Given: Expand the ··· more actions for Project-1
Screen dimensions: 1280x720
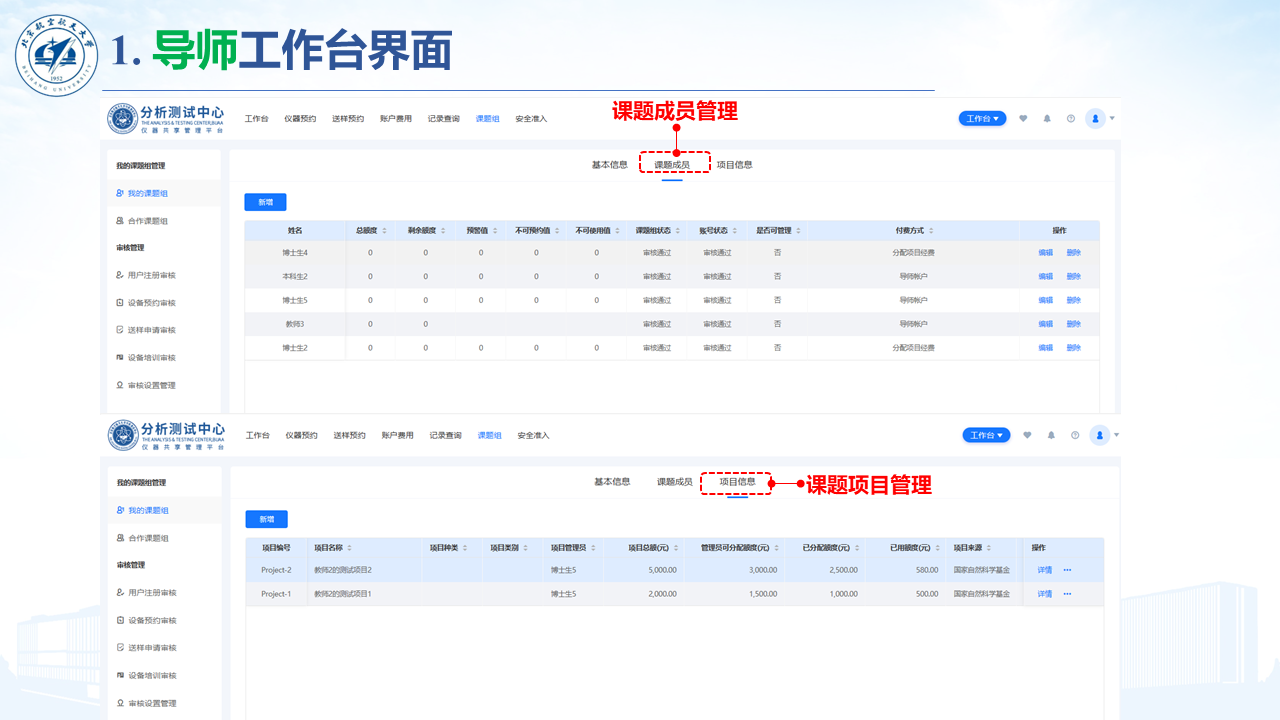Looking at the screenshot, I should coord(1067,594).
